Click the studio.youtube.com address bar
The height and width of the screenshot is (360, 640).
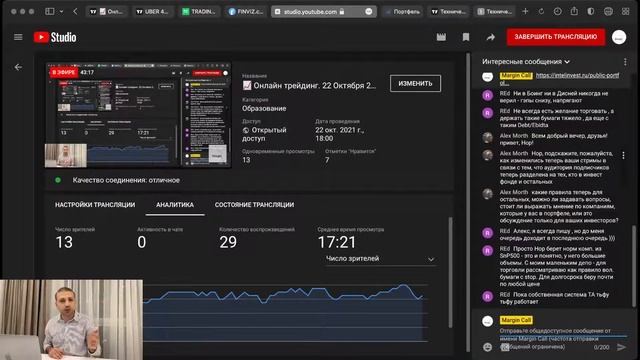324,11
